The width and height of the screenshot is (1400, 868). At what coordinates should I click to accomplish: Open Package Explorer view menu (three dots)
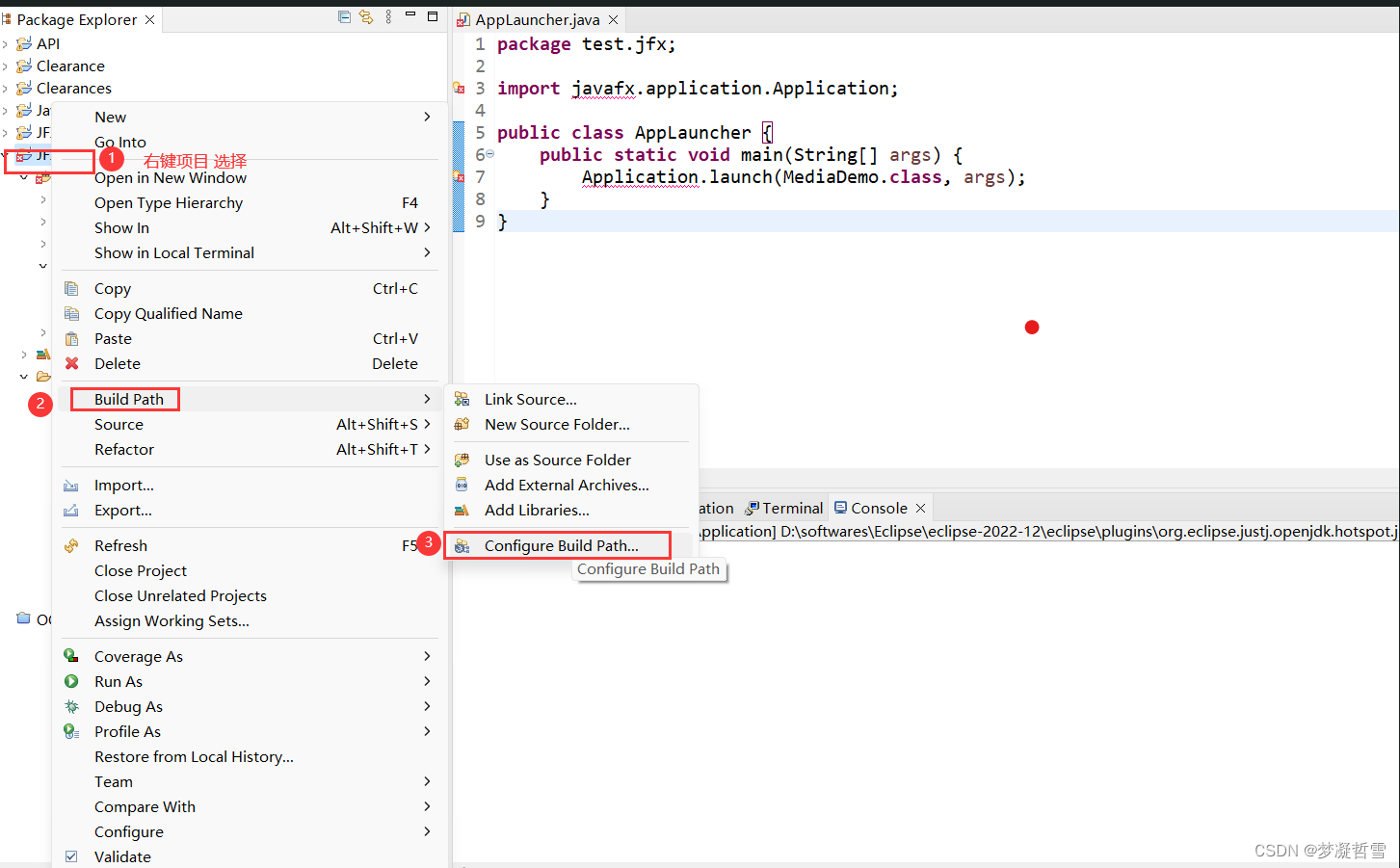click(388, 17)
